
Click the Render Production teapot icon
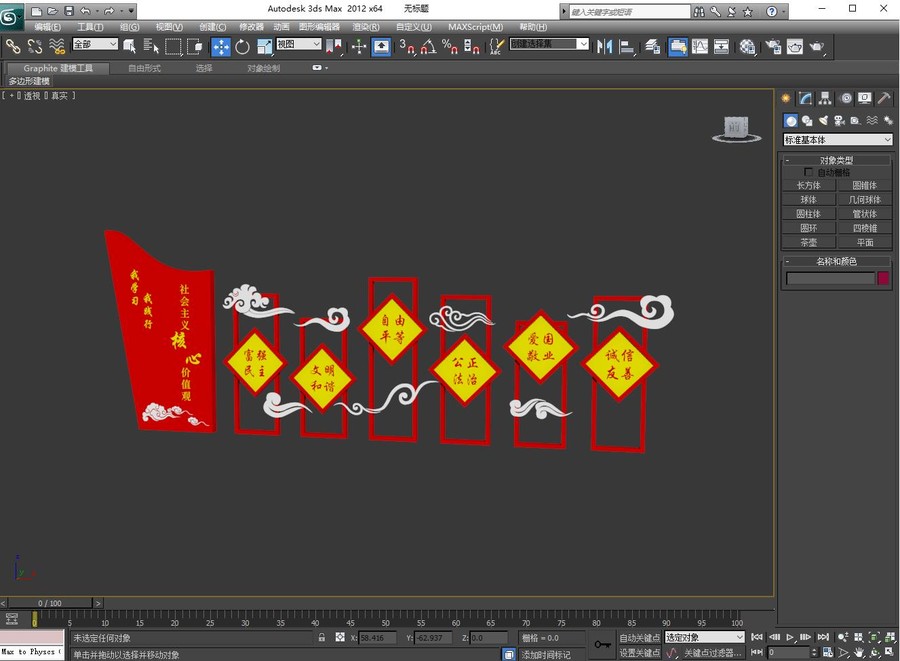pyautogui.click(x=816, y=46)
